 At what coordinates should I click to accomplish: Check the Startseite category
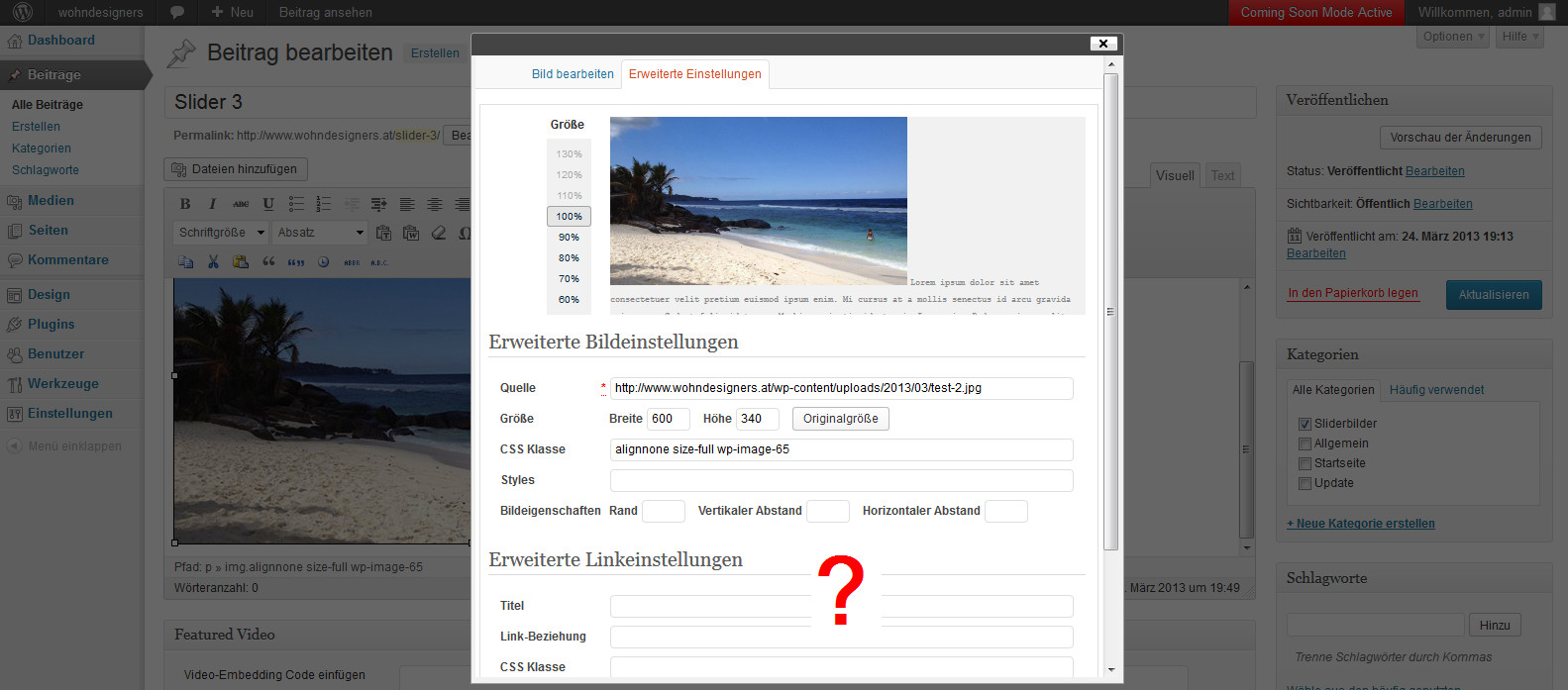[x=1306, y=463]
